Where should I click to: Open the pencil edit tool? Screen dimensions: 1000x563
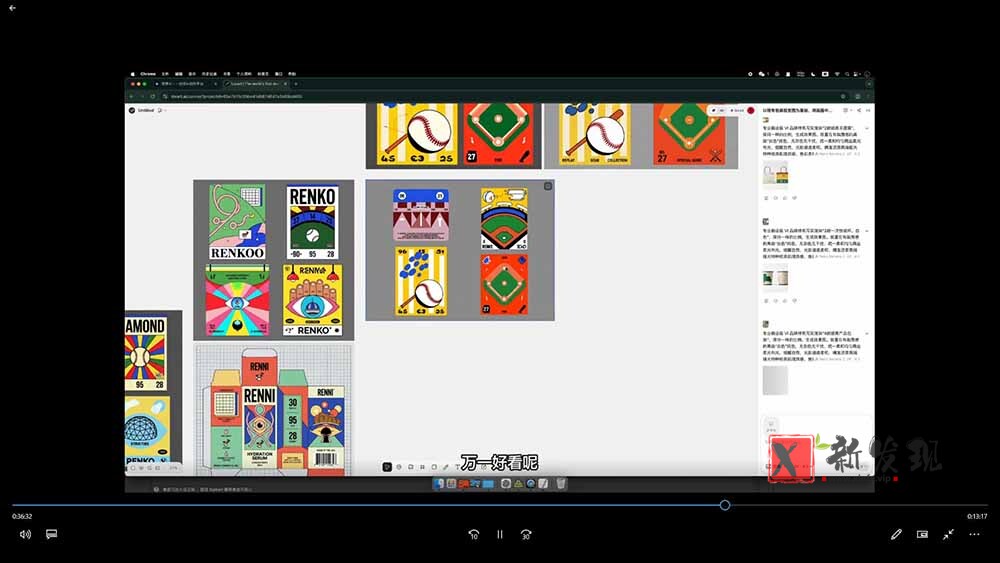pyautogui.click(x=896, y=534)
